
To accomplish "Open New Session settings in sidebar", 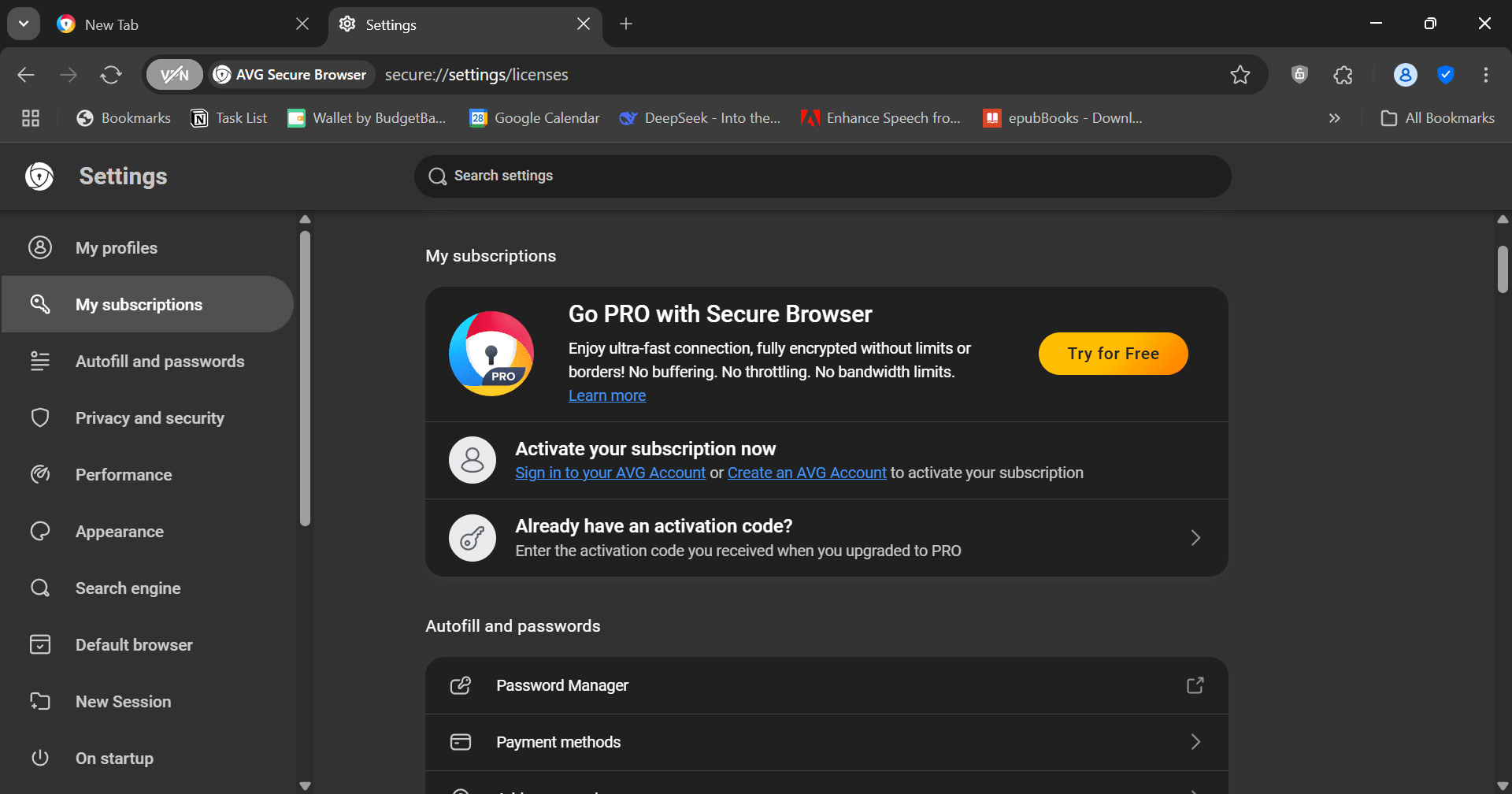I will point(147,702).
